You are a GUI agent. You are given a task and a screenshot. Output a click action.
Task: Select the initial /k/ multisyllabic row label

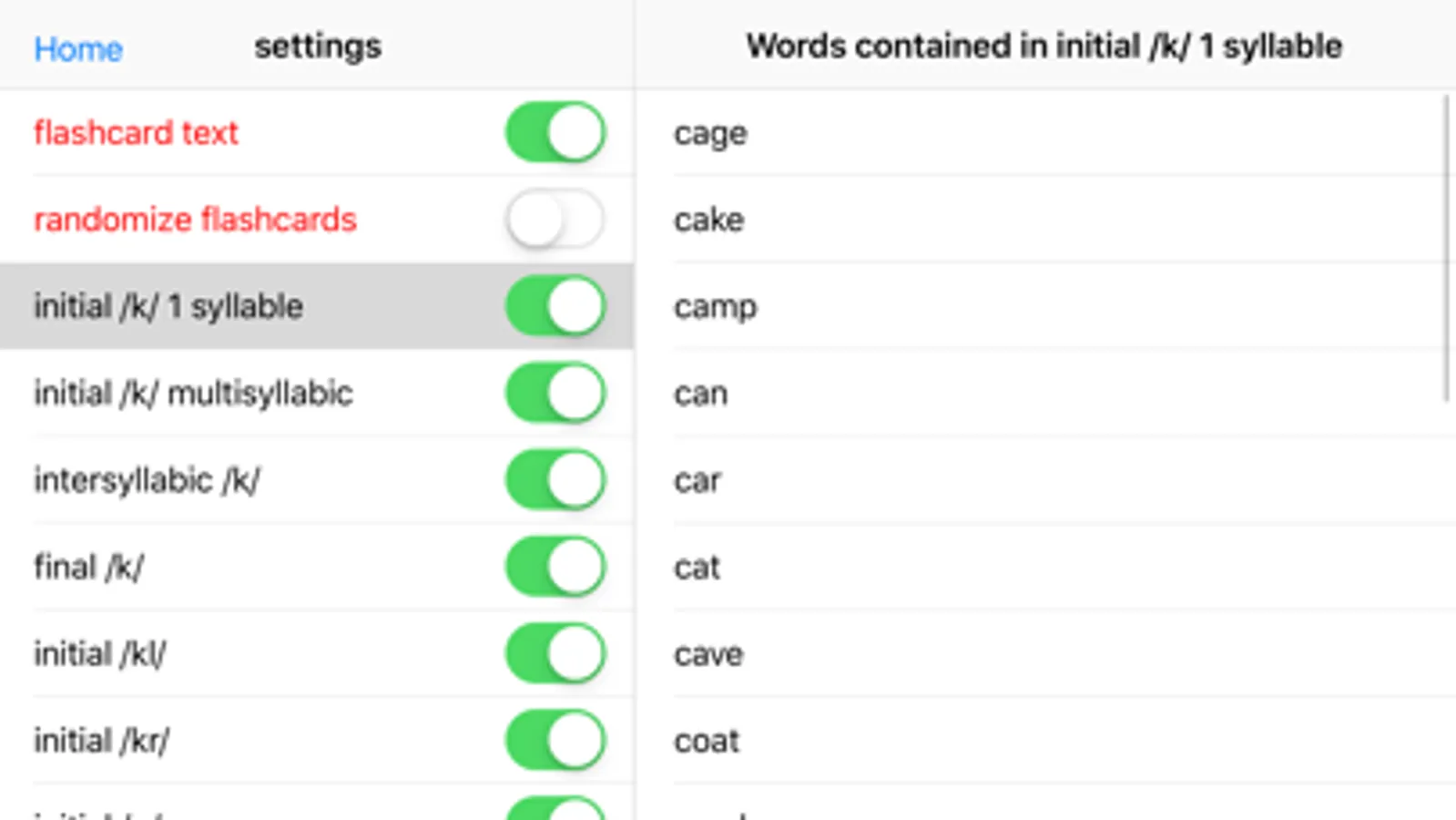(x=193, y=394)
